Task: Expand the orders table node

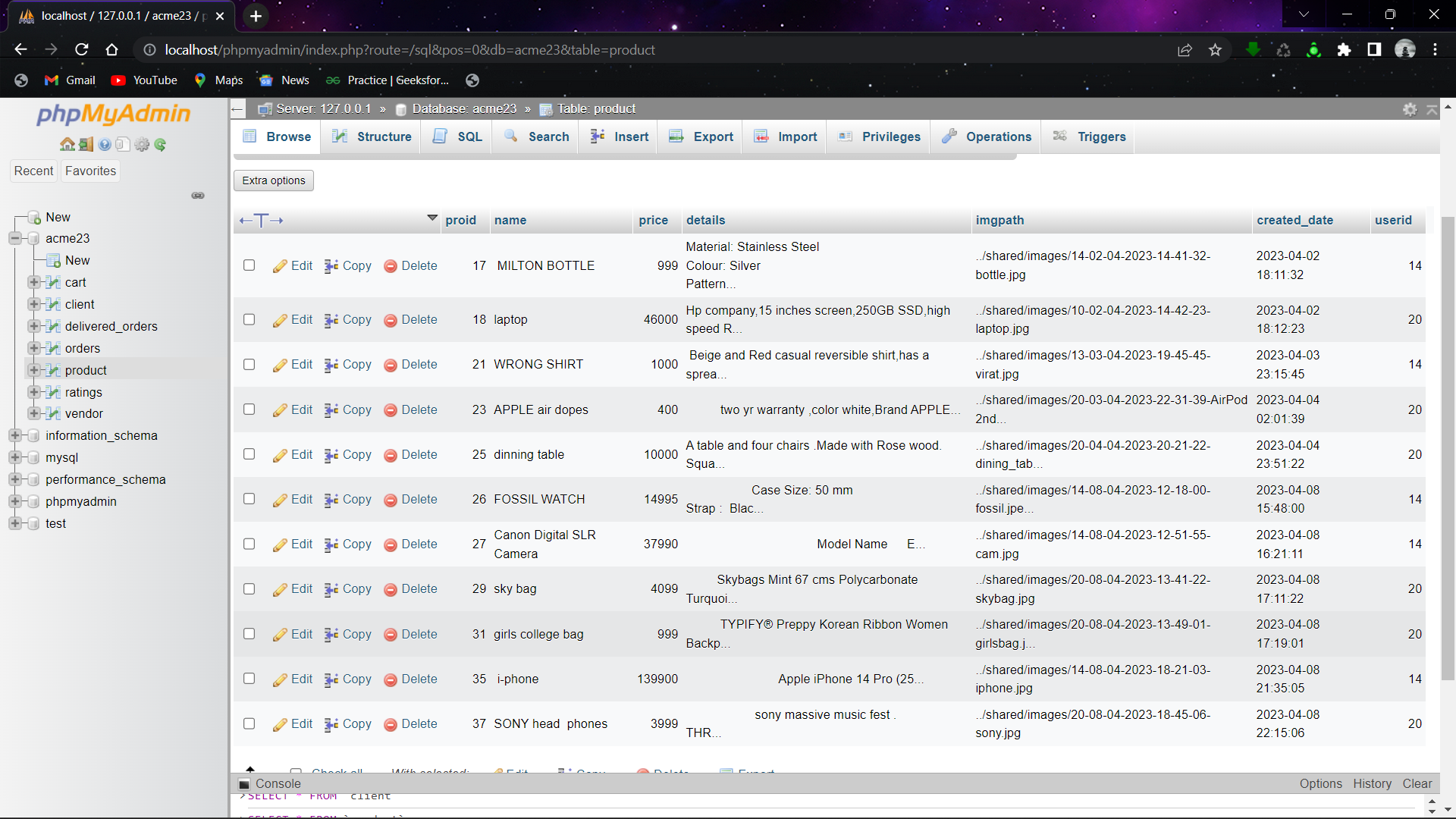Action: point(33,348)
